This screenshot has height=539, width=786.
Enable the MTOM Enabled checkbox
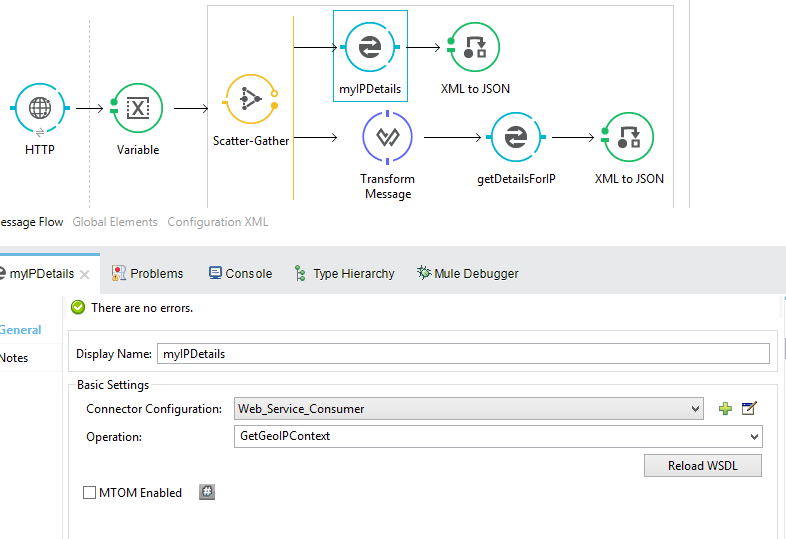90,493
